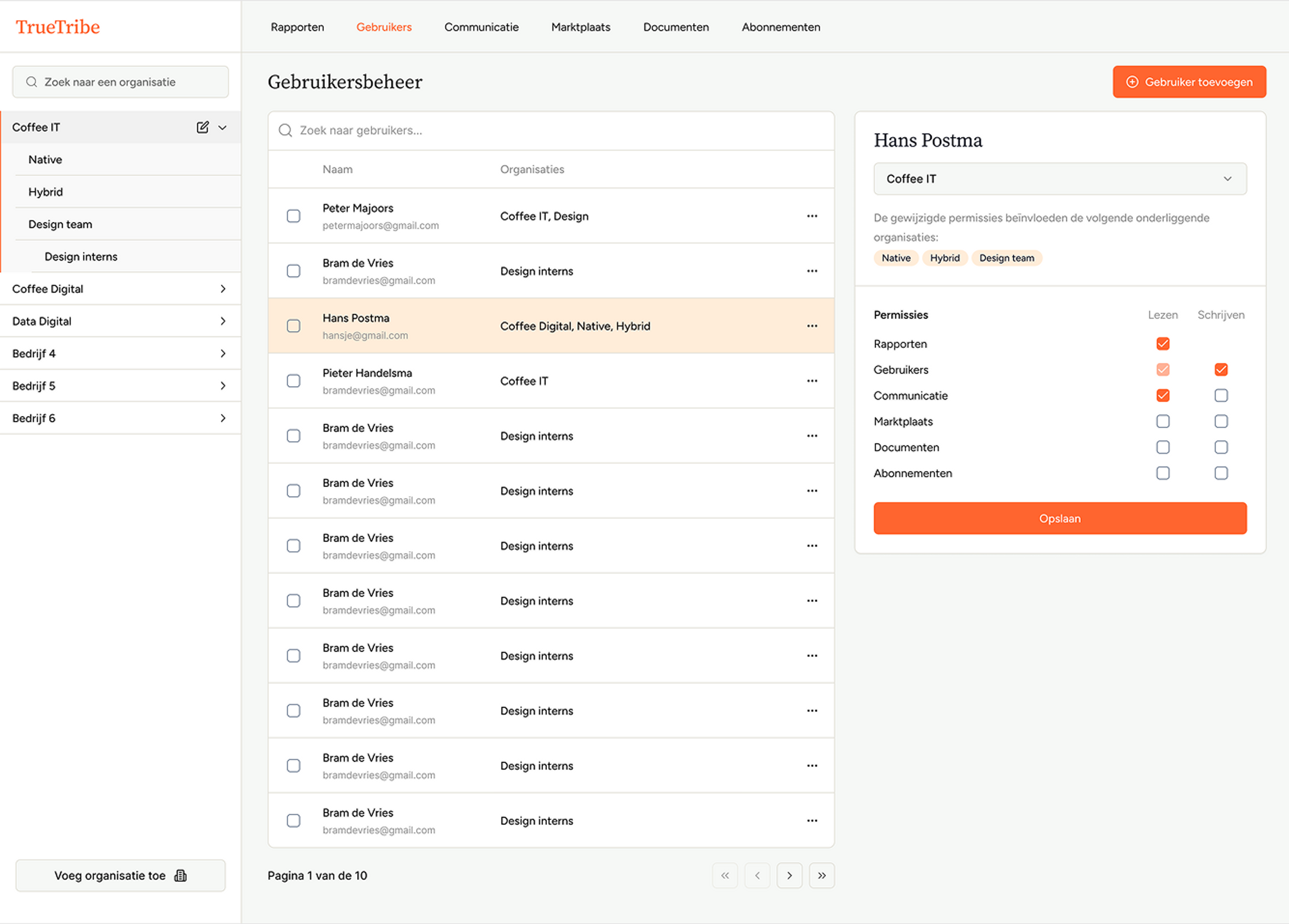The width and height of the screenshot is (1289, 924).
Task: Click the last page double-arrow in pagination
Action: click(822, 876)
